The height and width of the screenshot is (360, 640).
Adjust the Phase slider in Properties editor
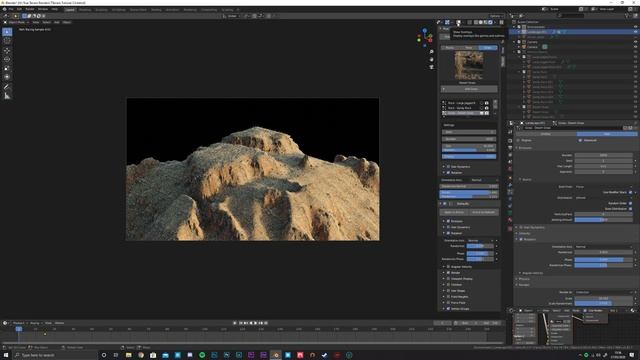click(x=603, y=260)
